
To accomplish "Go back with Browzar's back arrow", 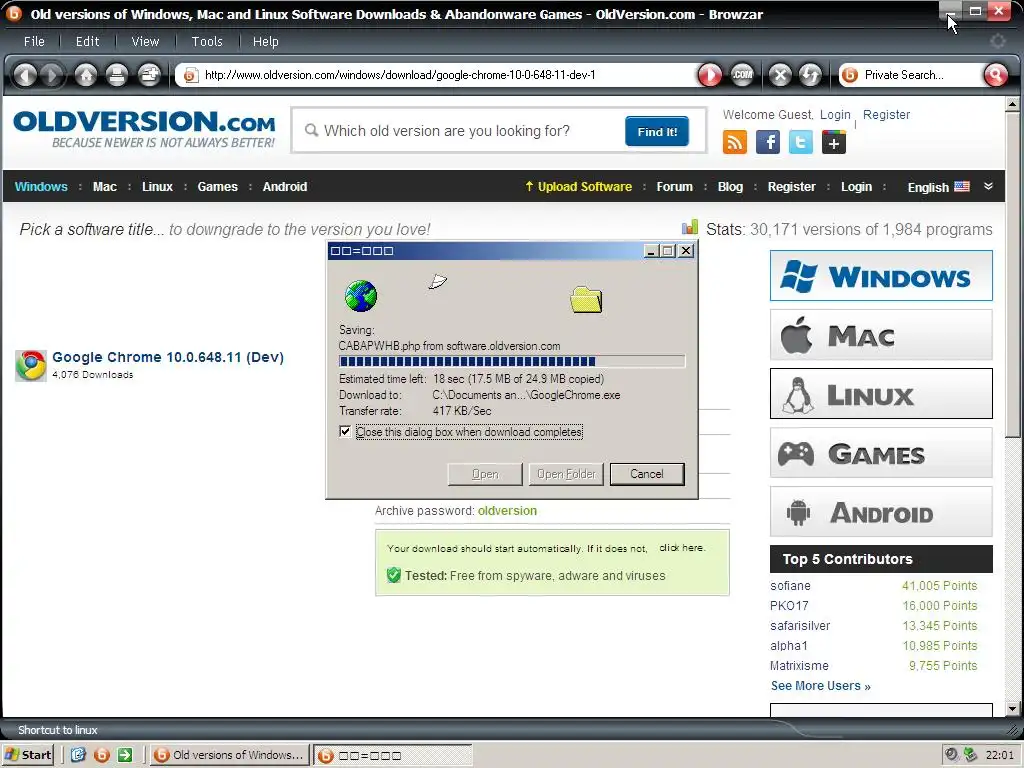I will point(25,75).
